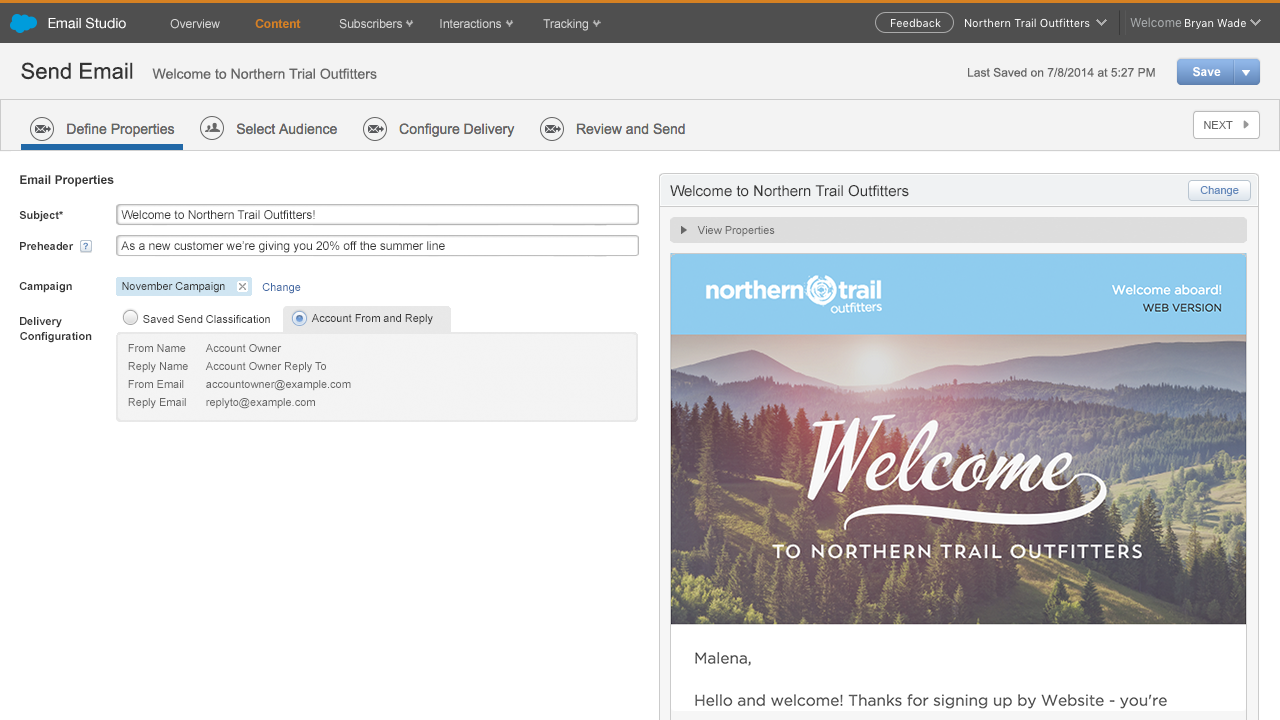Click the WEB VERSION link in email preview
Image resolution: width=1280 pixels, height=720 pixels.
pos(1182,308)
